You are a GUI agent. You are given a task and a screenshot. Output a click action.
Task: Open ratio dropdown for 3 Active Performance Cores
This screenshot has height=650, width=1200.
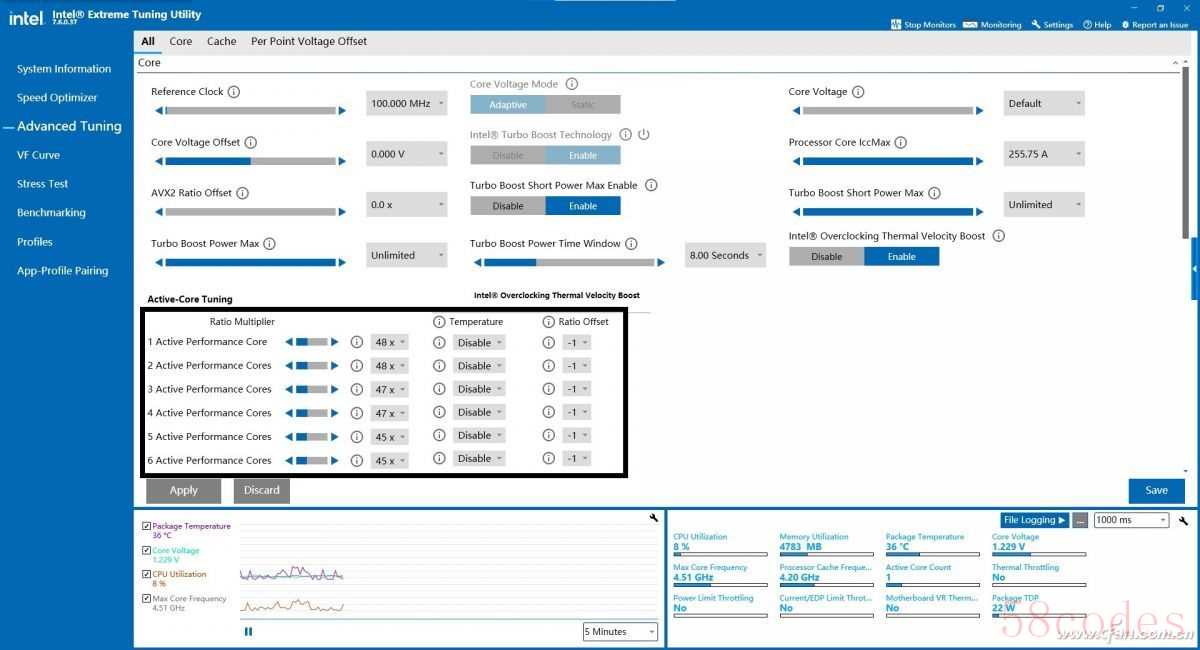point(390,389)
